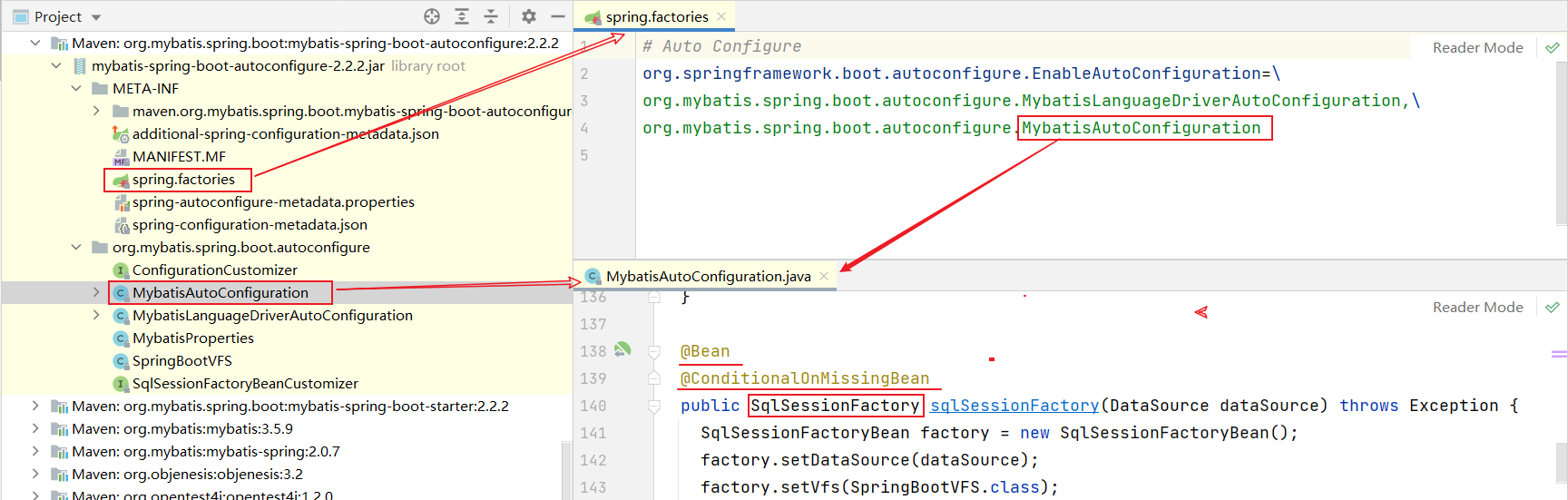Open Project panel settings gear
This screenshot has height=500, width=1568.
529,16
